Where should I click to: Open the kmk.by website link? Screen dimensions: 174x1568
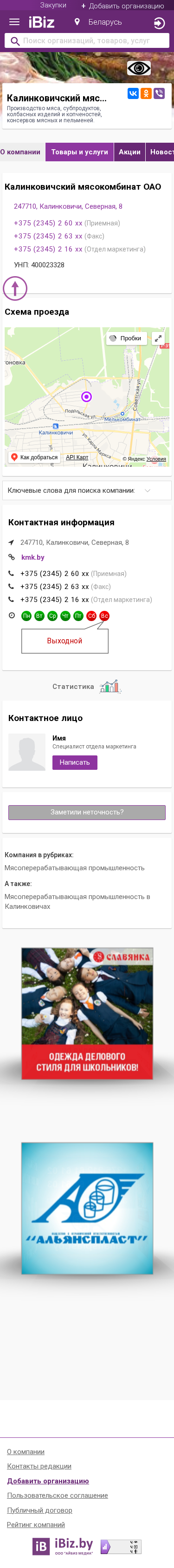[x=33, y=557]
